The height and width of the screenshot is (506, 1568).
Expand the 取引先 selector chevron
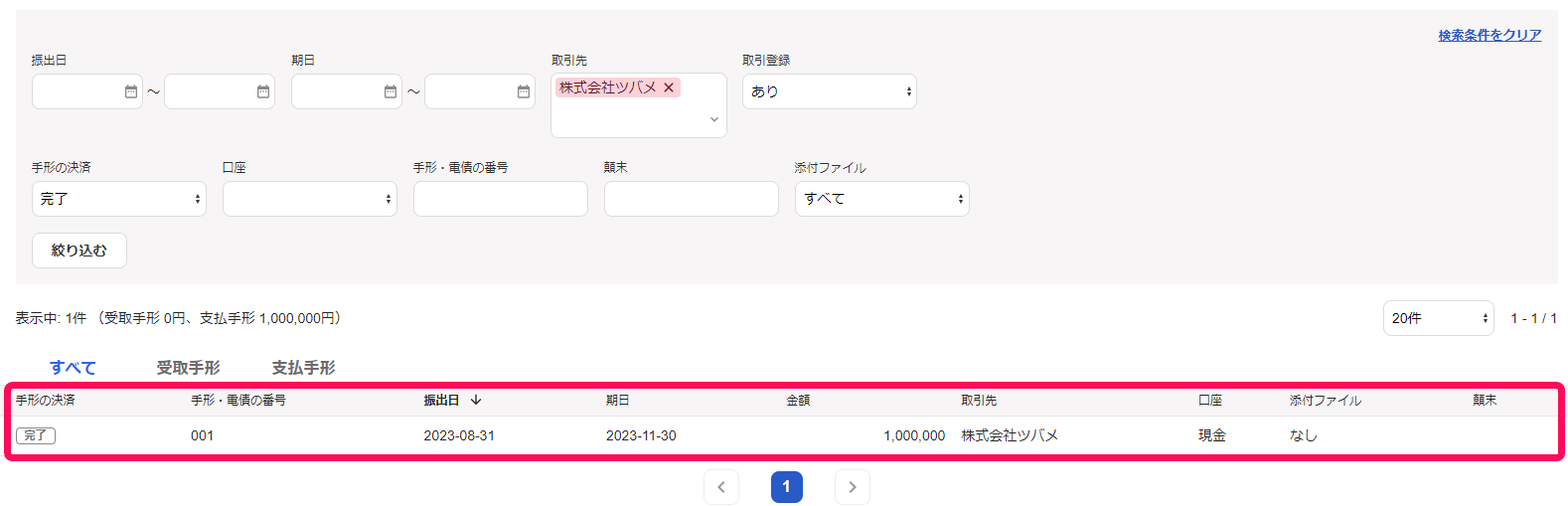(x=713, y=119)
